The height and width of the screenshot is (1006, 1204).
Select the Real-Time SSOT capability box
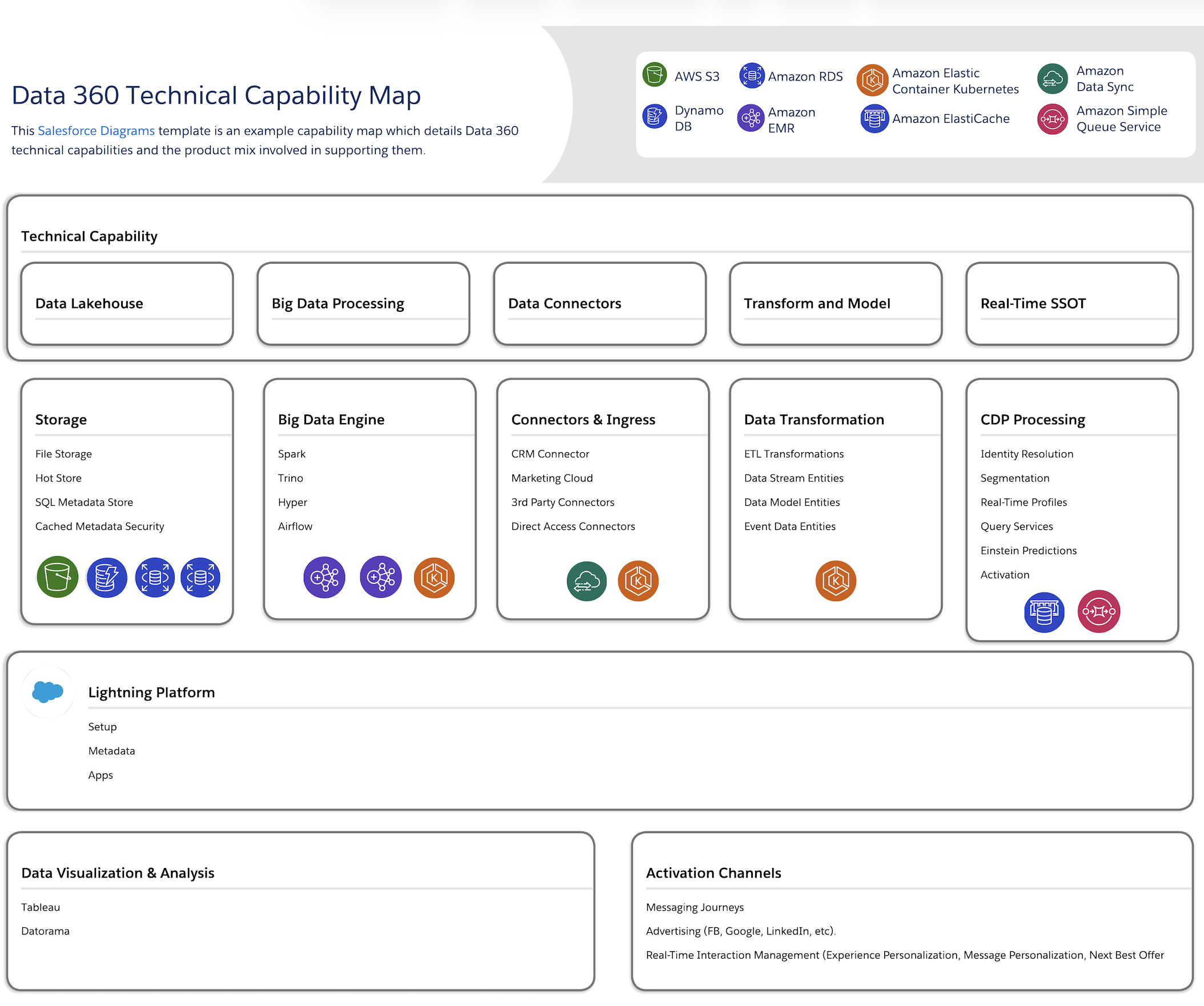click(x=1071, y=303)
